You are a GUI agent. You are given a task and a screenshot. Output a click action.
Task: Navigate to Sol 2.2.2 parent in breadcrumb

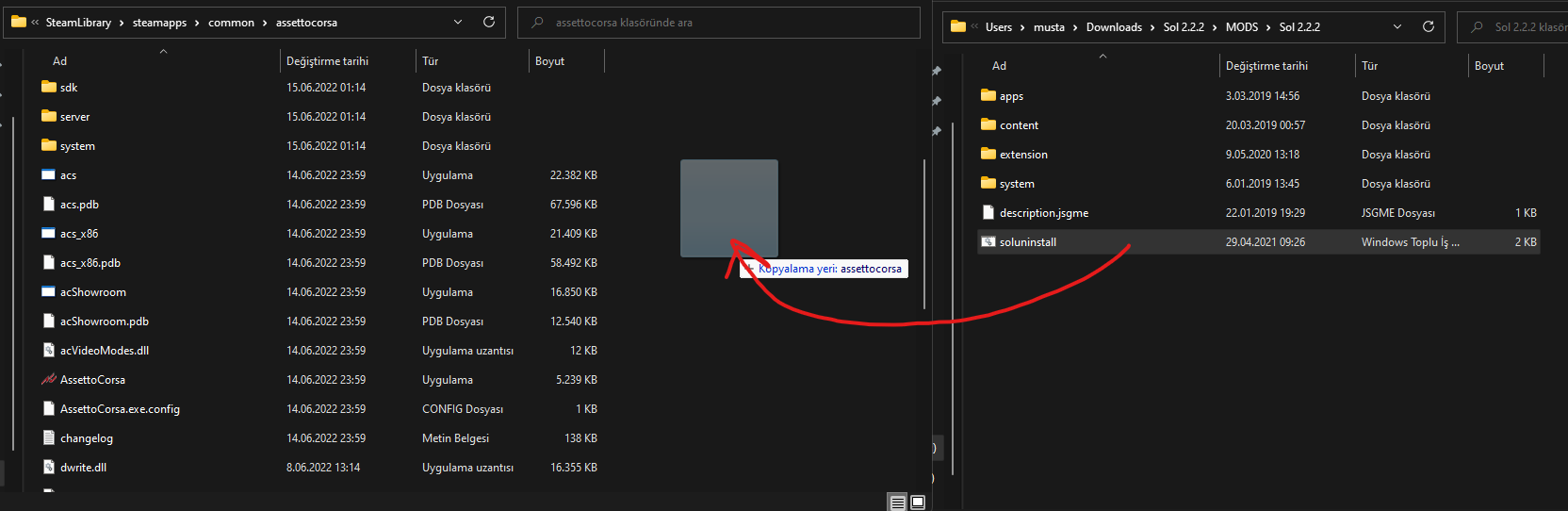[1184, 27]
